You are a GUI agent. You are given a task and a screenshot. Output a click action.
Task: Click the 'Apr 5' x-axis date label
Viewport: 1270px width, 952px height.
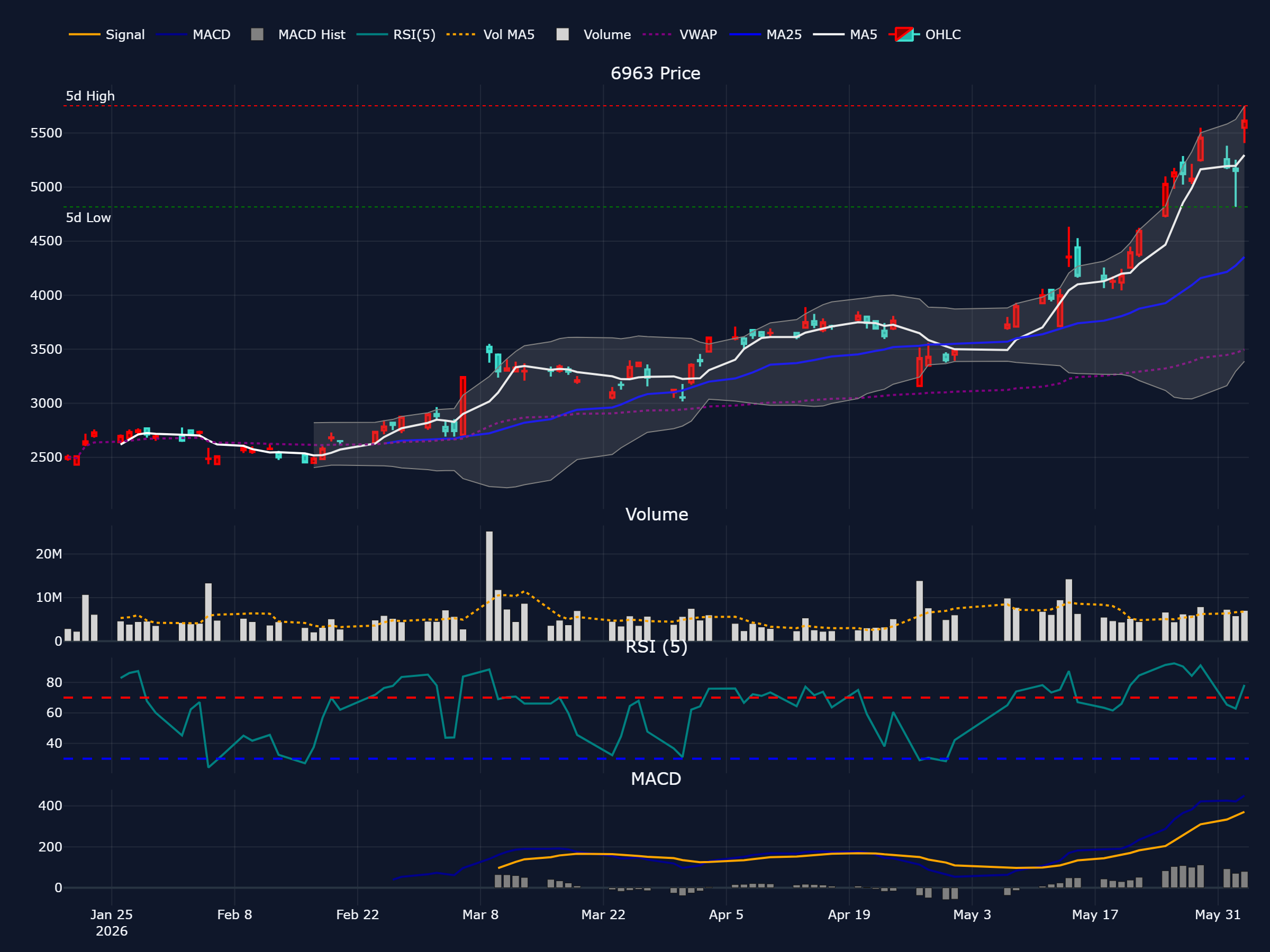[x=725, y=914]
